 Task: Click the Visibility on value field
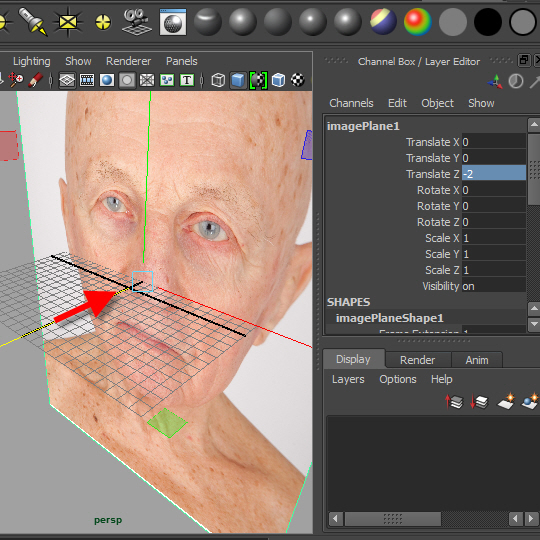tap(494, 286)
